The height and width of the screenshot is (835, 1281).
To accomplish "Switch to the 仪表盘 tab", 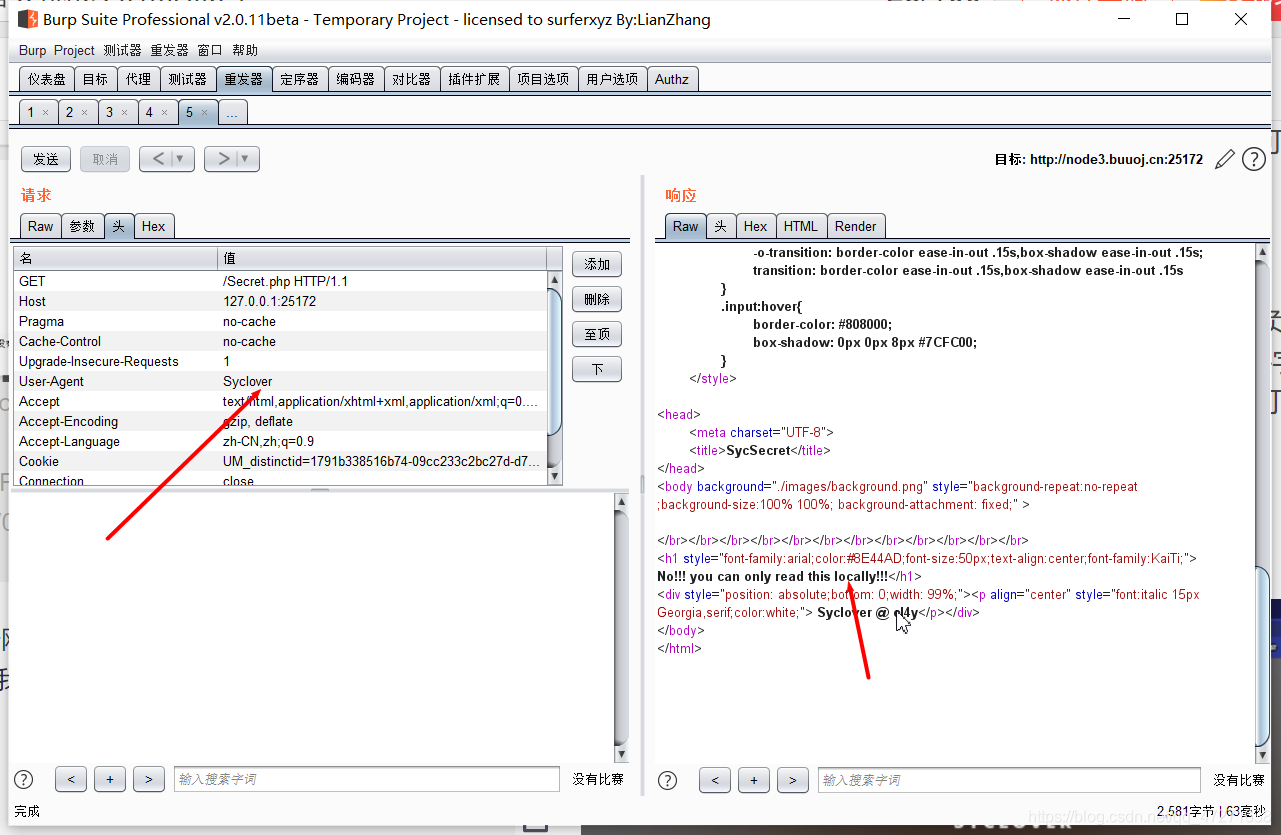I will point(47,79).
